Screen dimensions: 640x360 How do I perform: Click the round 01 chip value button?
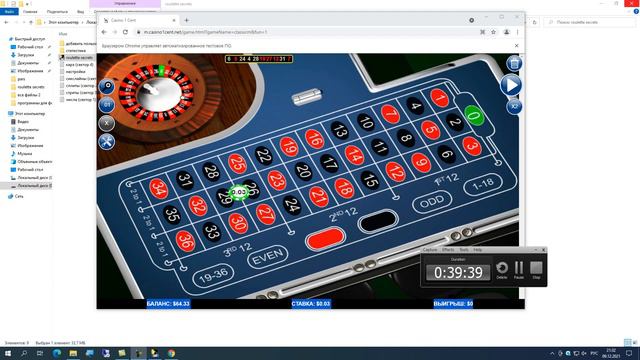(x=107, y=105)
